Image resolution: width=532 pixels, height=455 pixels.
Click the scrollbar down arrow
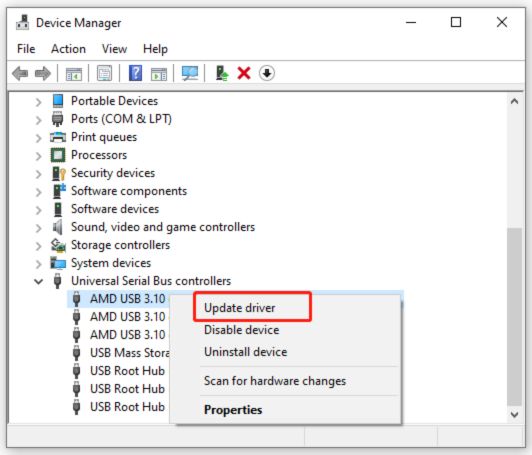pyautogui.click(x=515, y=415)
